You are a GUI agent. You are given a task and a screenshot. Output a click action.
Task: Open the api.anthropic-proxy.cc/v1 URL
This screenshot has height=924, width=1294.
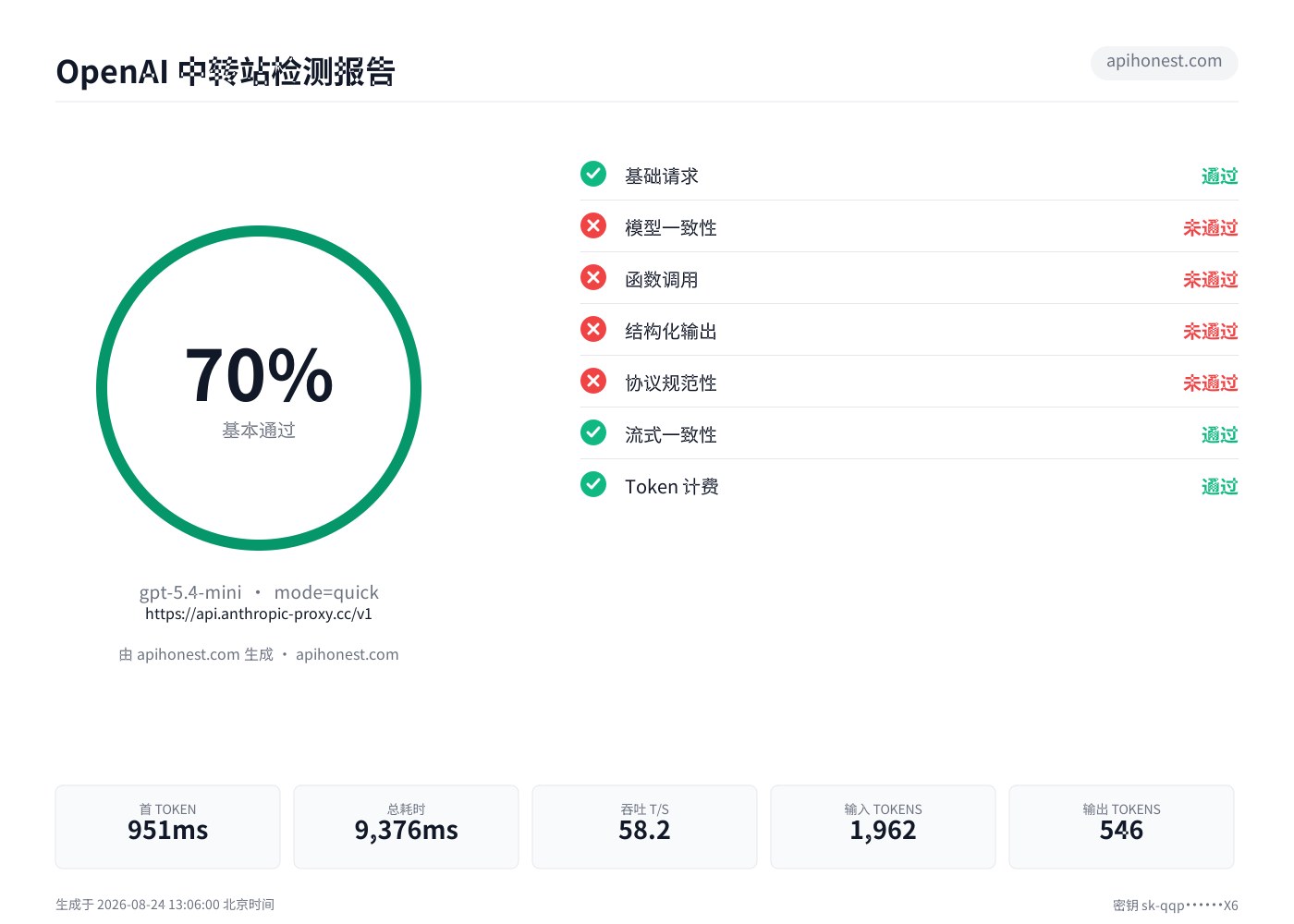click(259, 614)
